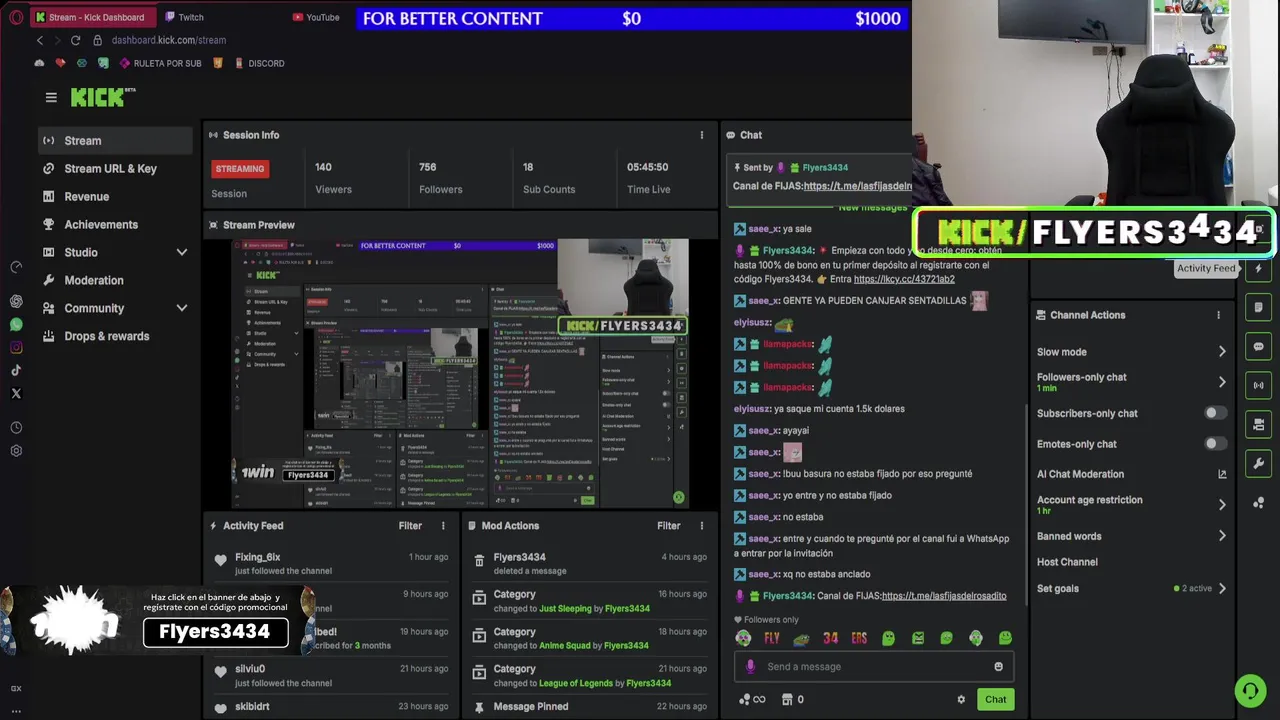Open AI Chat Moderation external link
The width and height of the screenshot is (1280, 720).
[1222, 474]
